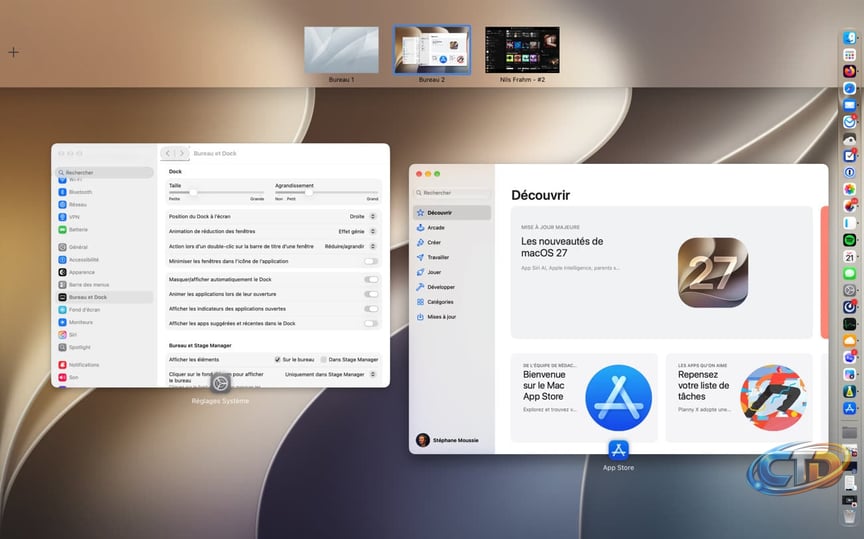Click Rechercher field in System Settings
The height and width of the screenshot is (539, 864).
point(105,173)
